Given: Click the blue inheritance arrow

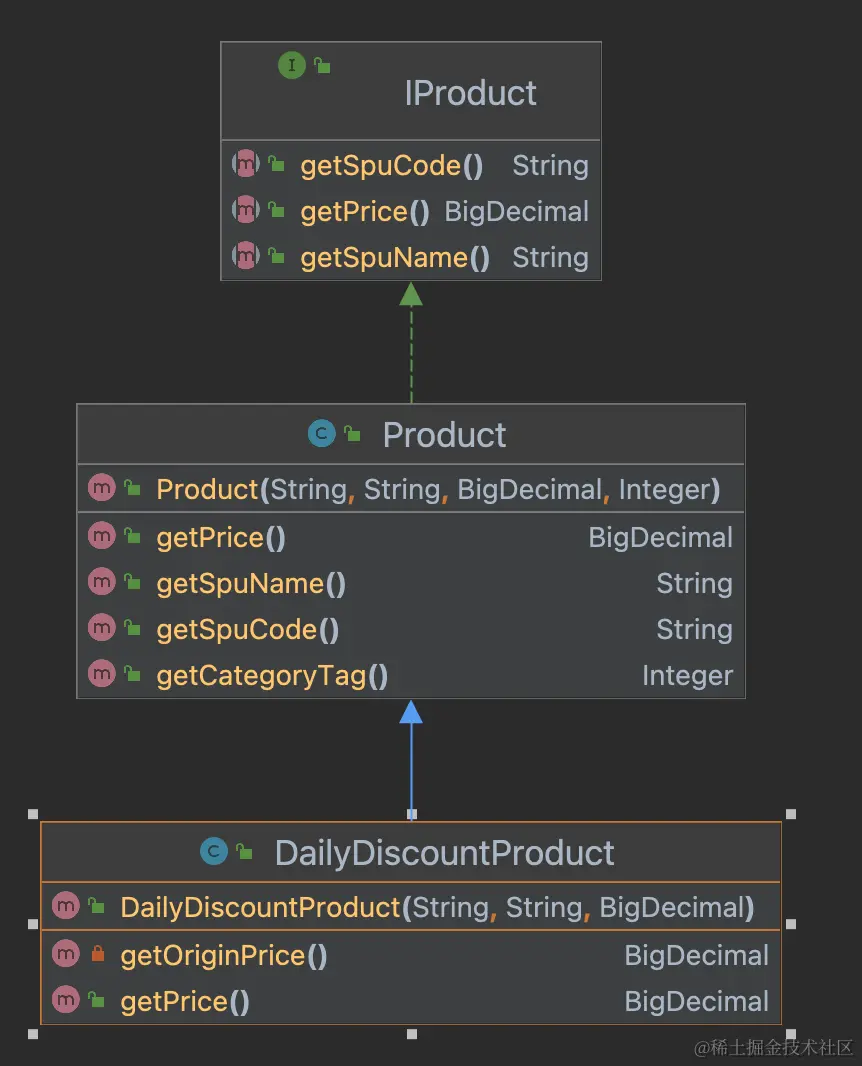Looking at the screenshot, I should [411, 760].
